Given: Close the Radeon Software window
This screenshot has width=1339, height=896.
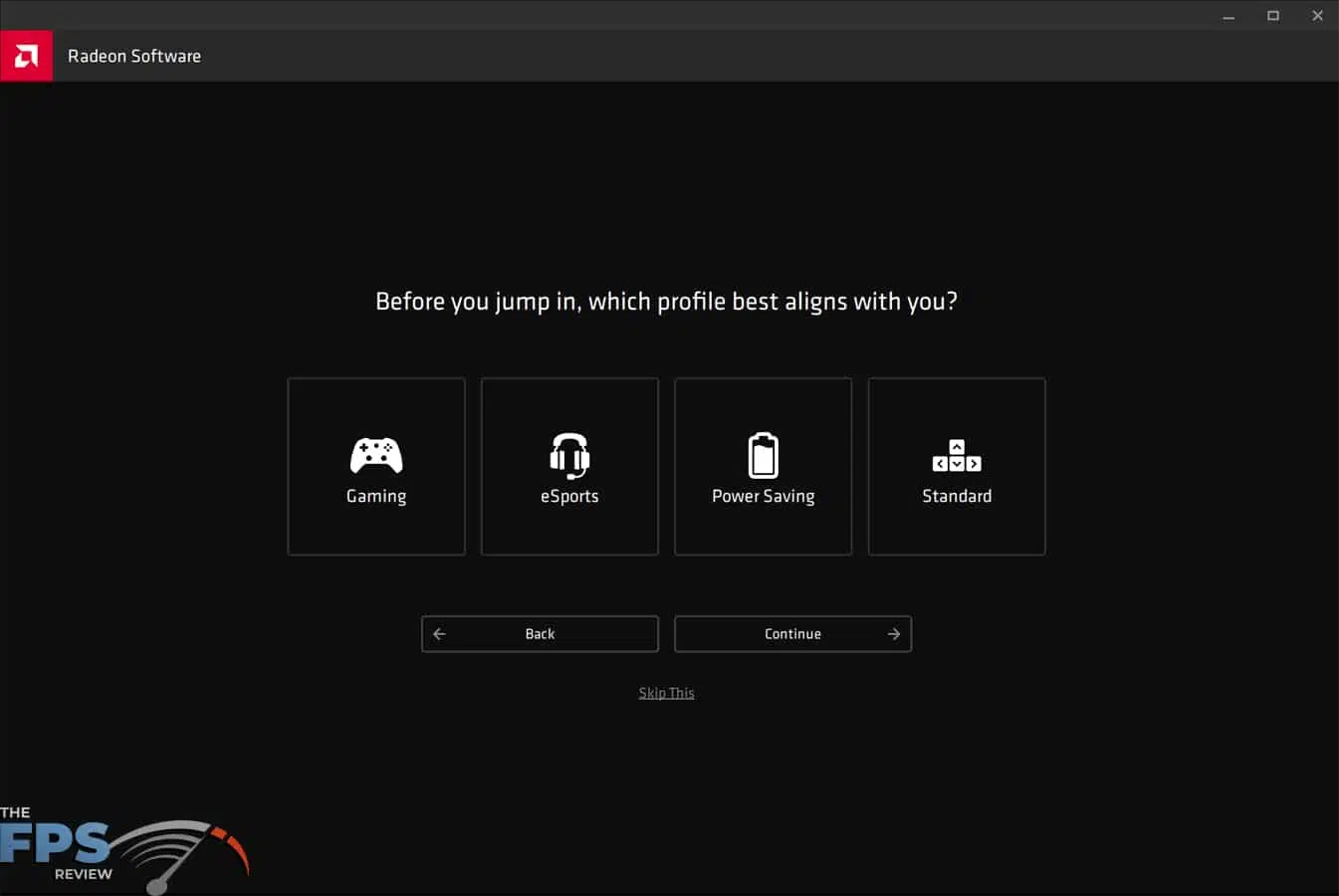Looking at the screenshot, I should 1317,16.
